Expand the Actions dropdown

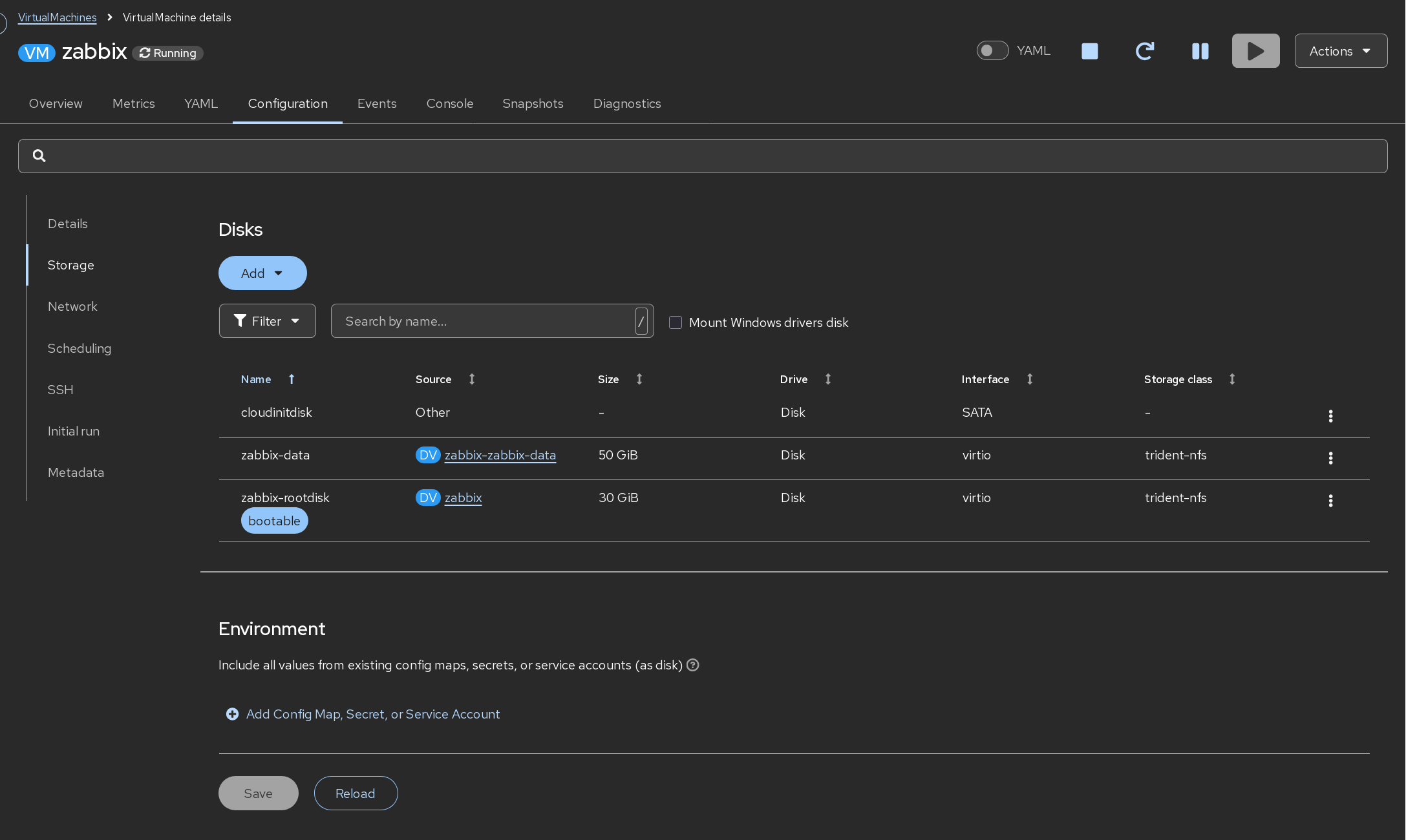(x=1341, y=51)
